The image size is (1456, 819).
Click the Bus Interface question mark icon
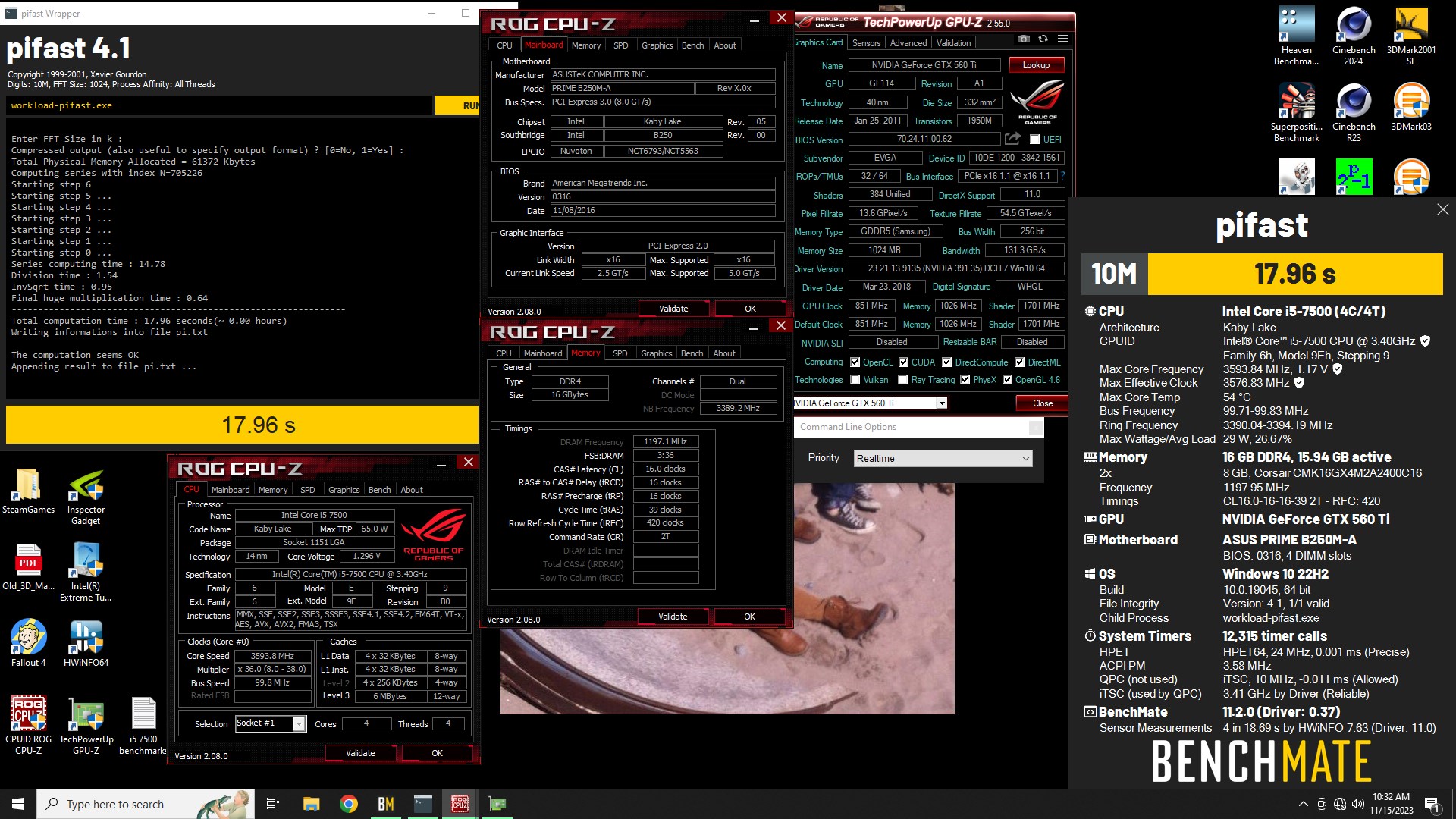(x=1062, y=176)
